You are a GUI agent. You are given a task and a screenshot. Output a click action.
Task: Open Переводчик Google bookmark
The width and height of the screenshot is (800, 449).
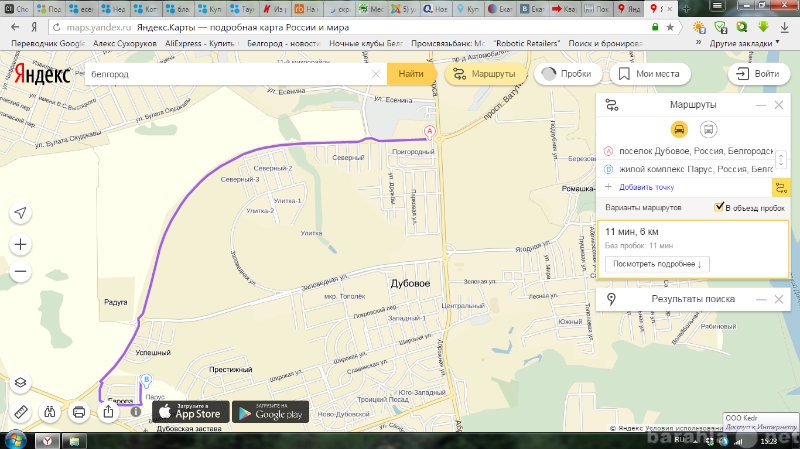tap(48, 43)
